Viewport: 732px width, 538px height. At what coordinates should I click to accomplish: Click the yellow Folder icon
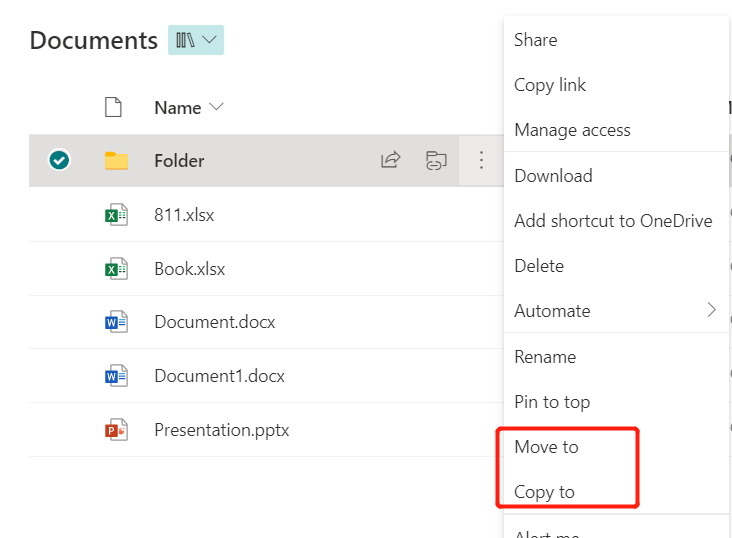[117, 160]
